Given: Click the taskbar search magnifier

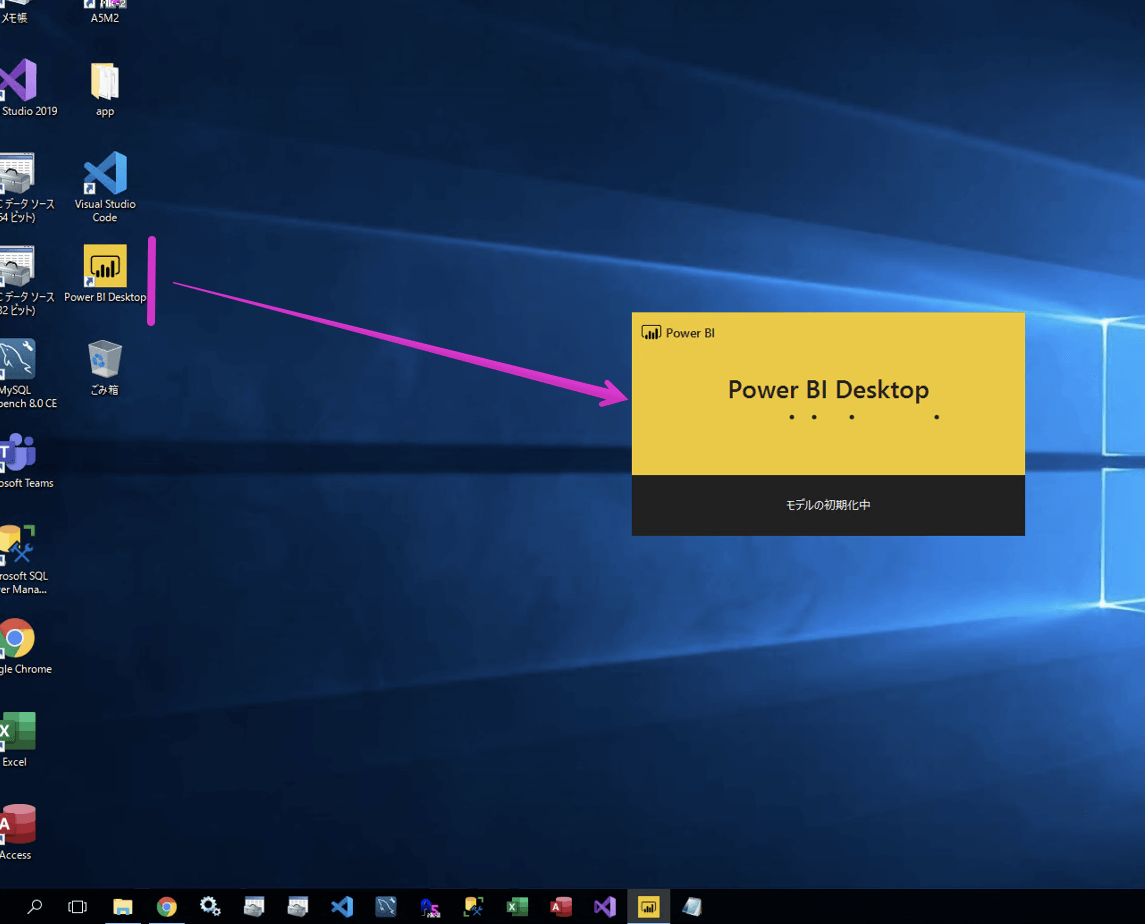Looking at the screenshot, I should 34,906.
